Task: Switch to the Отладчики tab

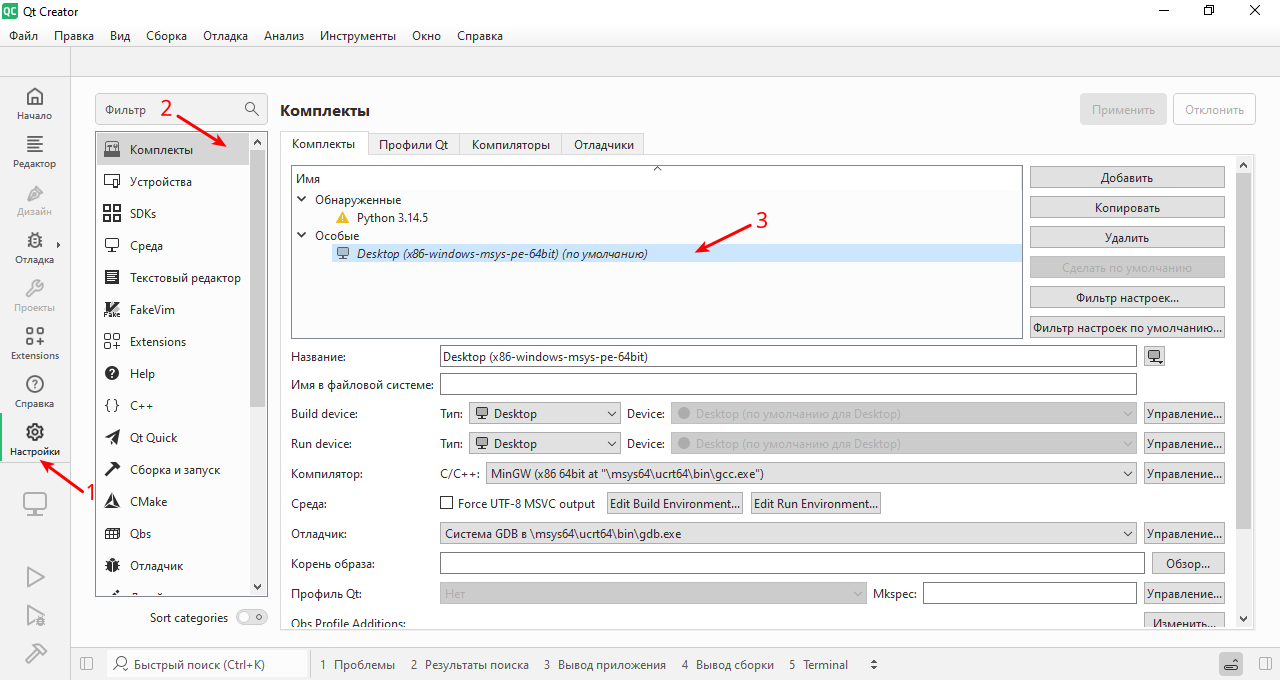Action: click(x=604, y=144)
